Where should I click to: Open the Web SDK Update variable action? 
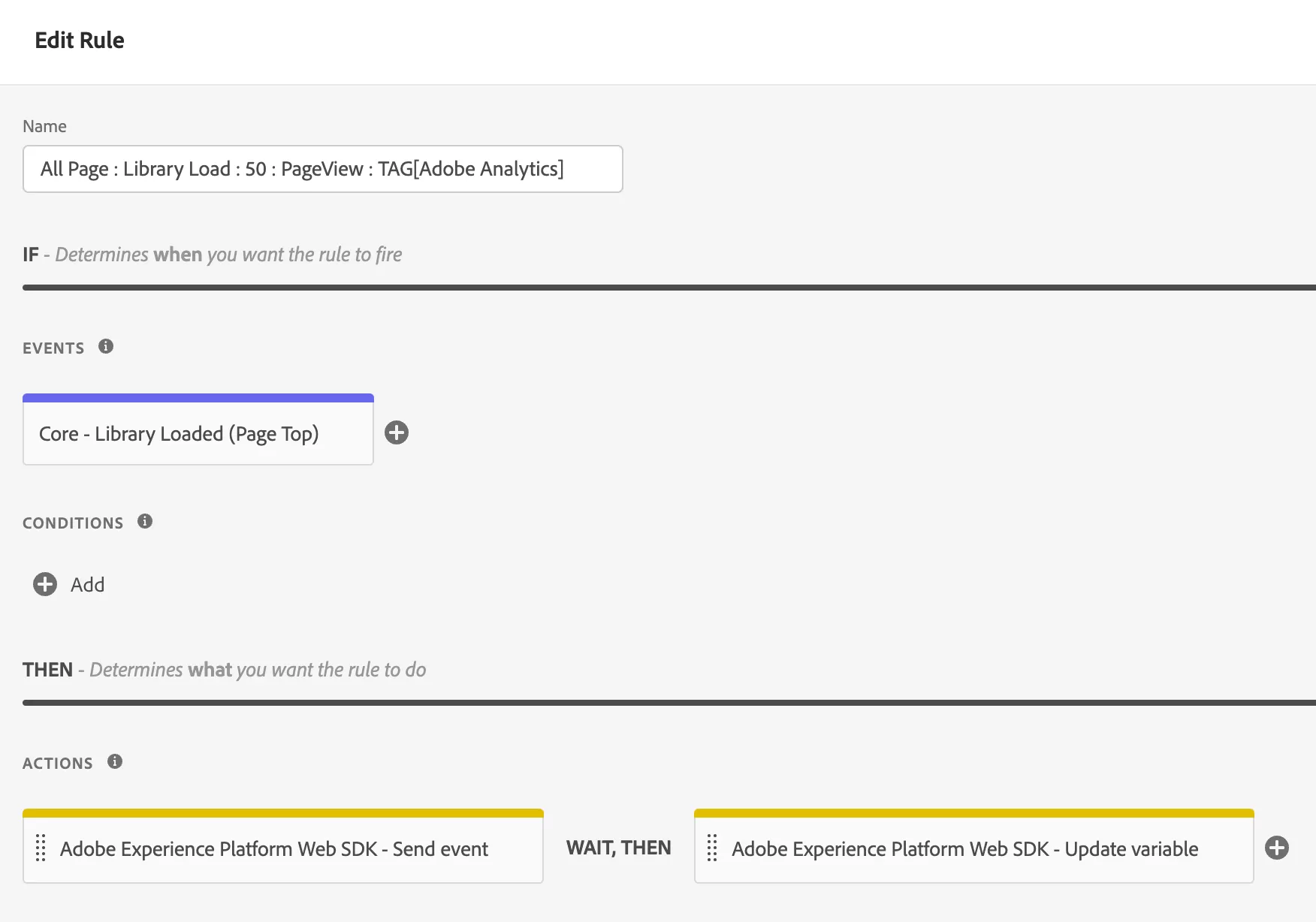(x=974, y=846)
